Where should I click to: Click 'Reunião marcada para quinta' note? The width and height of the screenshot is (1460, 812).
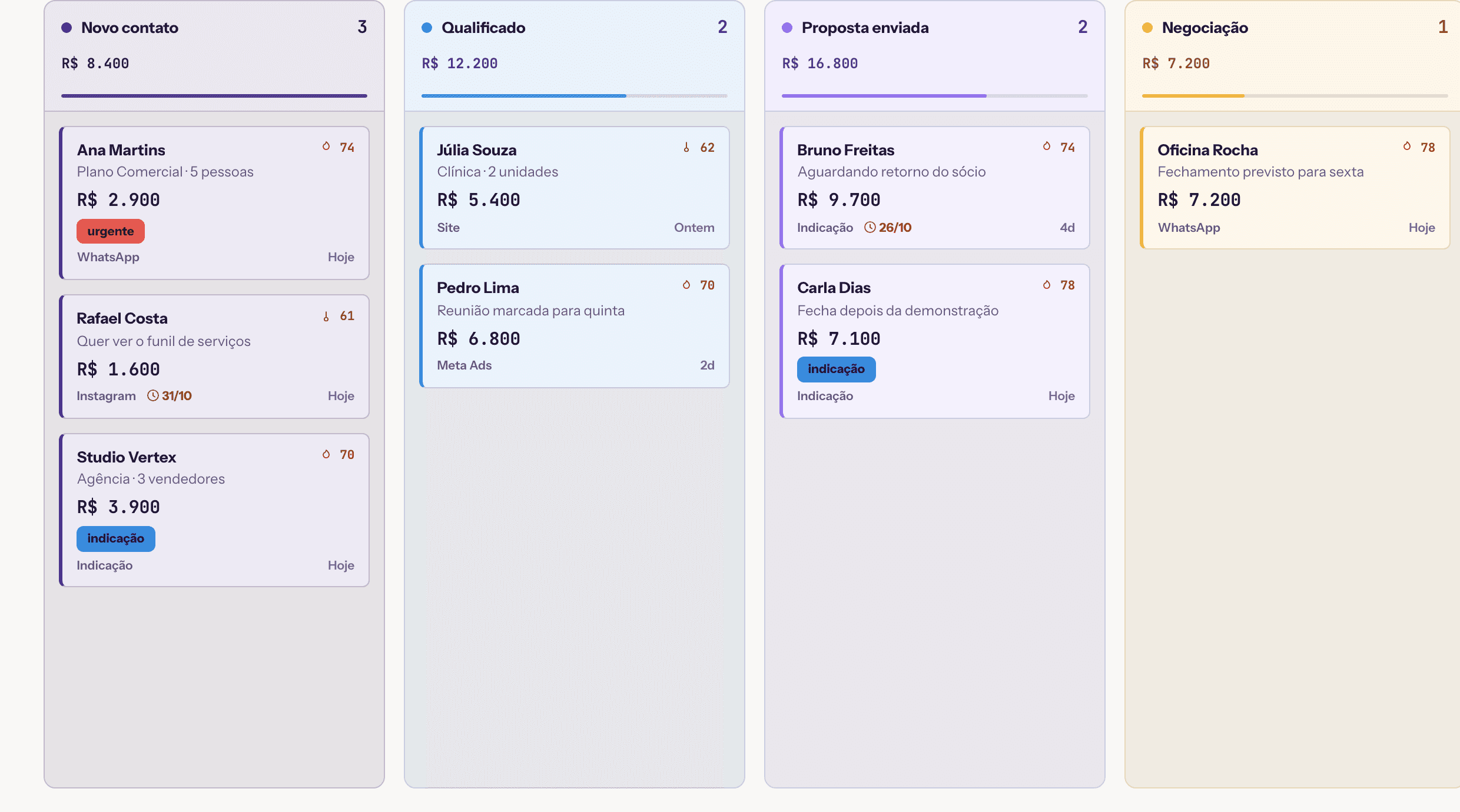tap(531, 311)
